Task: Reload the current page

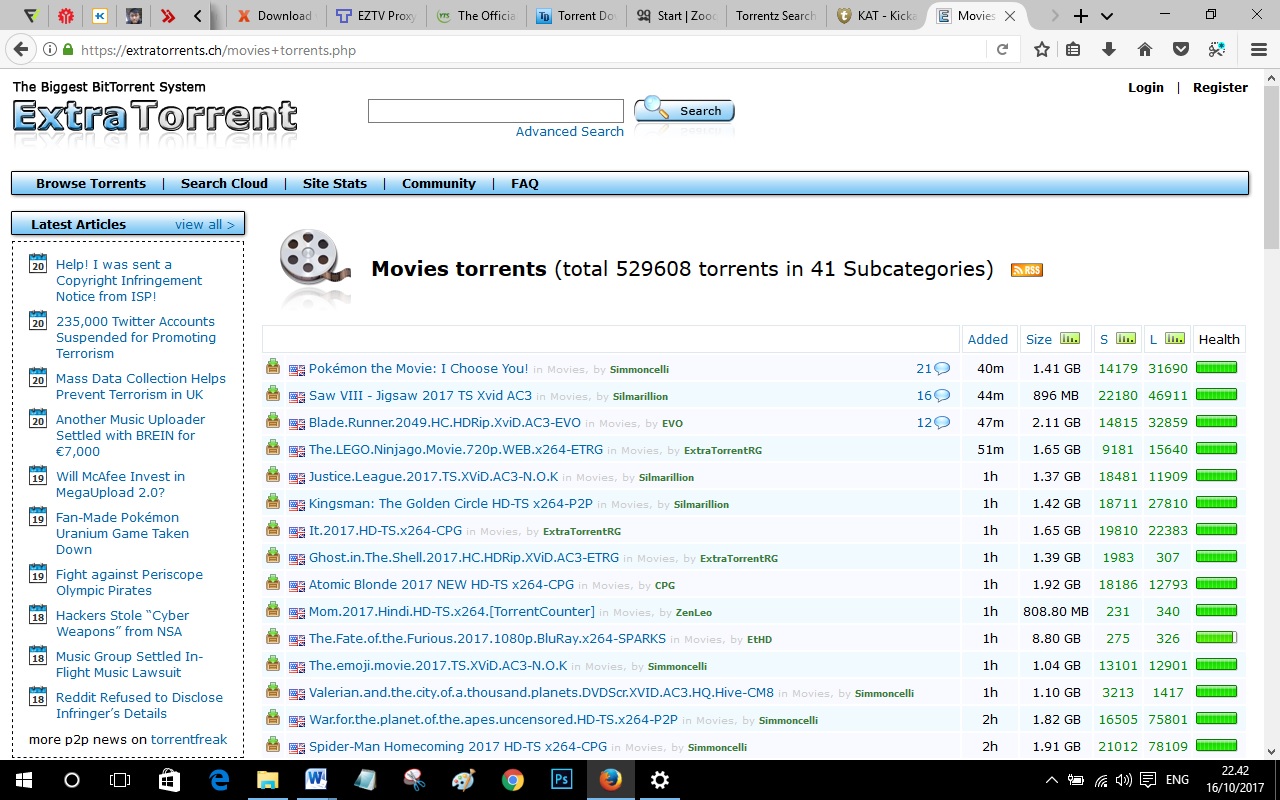Action: click(1002, 50)
